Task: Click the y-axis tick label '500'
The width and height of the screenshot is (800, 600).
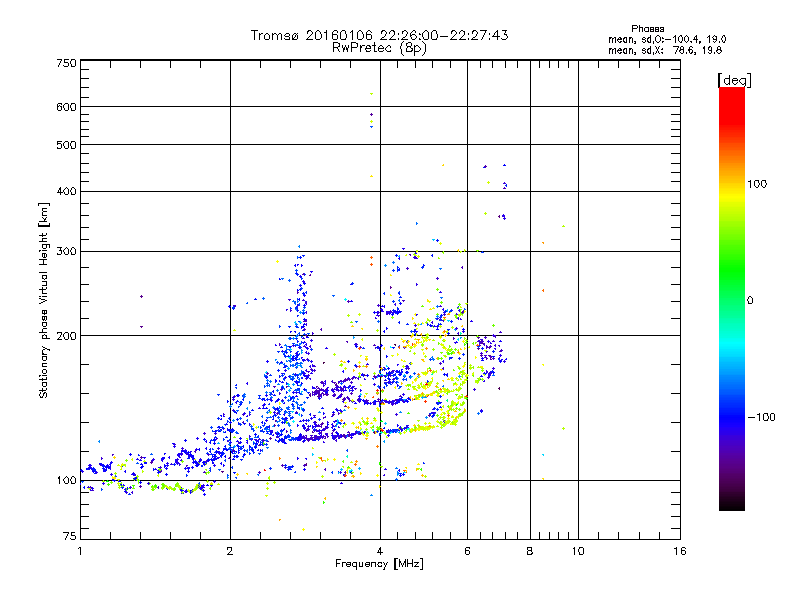Action: point(66,145)
